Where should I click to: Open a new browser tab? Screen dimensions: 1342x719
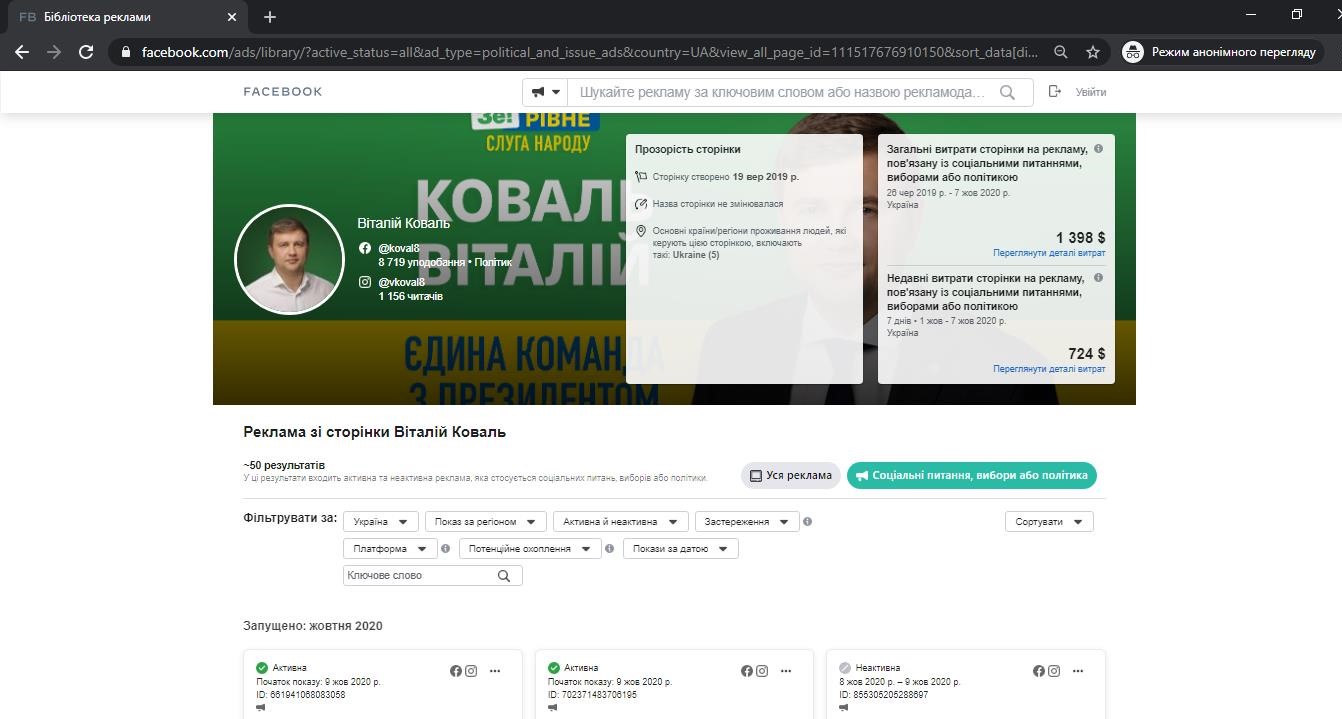point(270,17)
